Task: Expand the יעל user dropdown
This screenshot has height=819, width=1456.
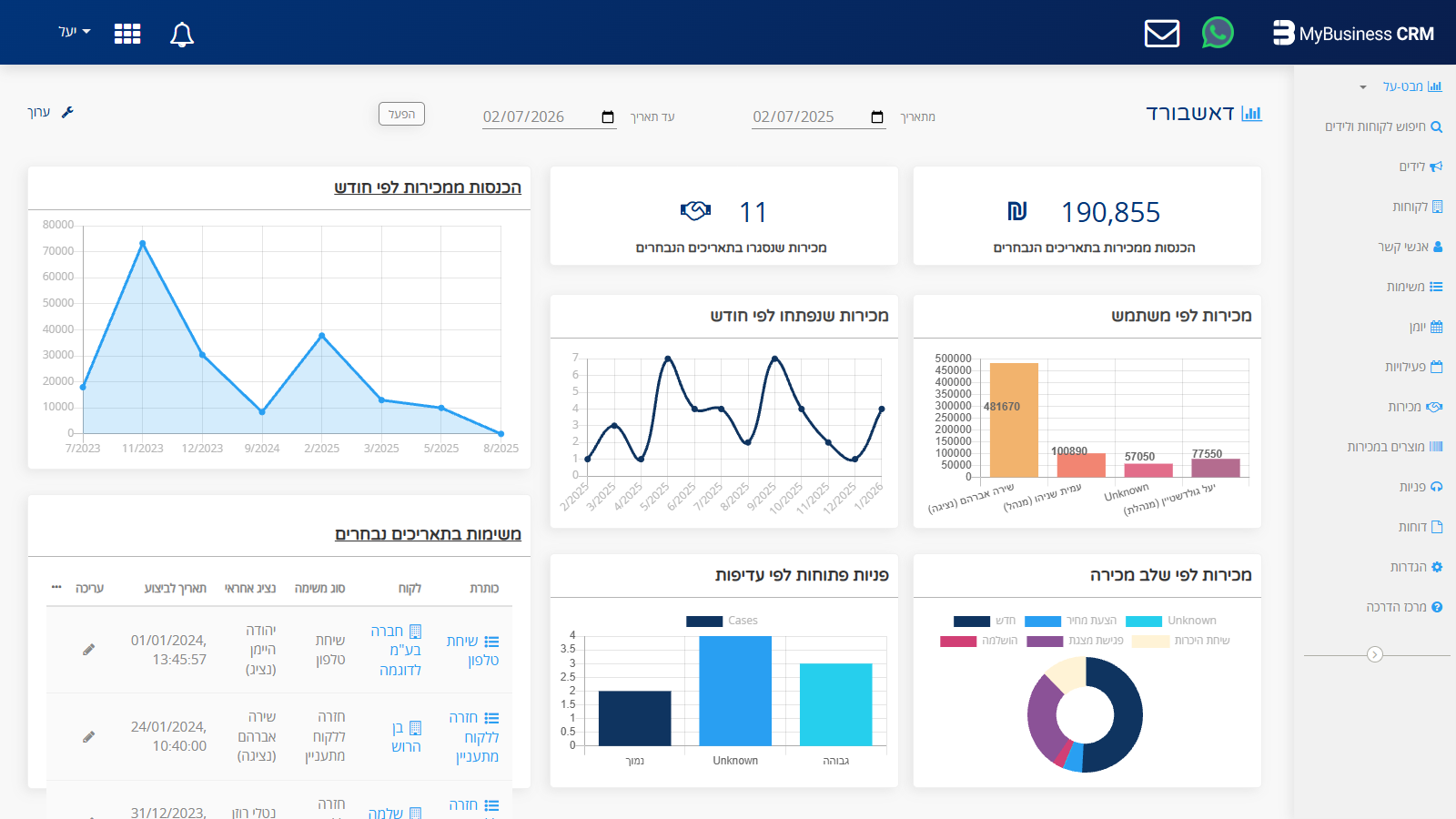Action: tap(73, 32)
